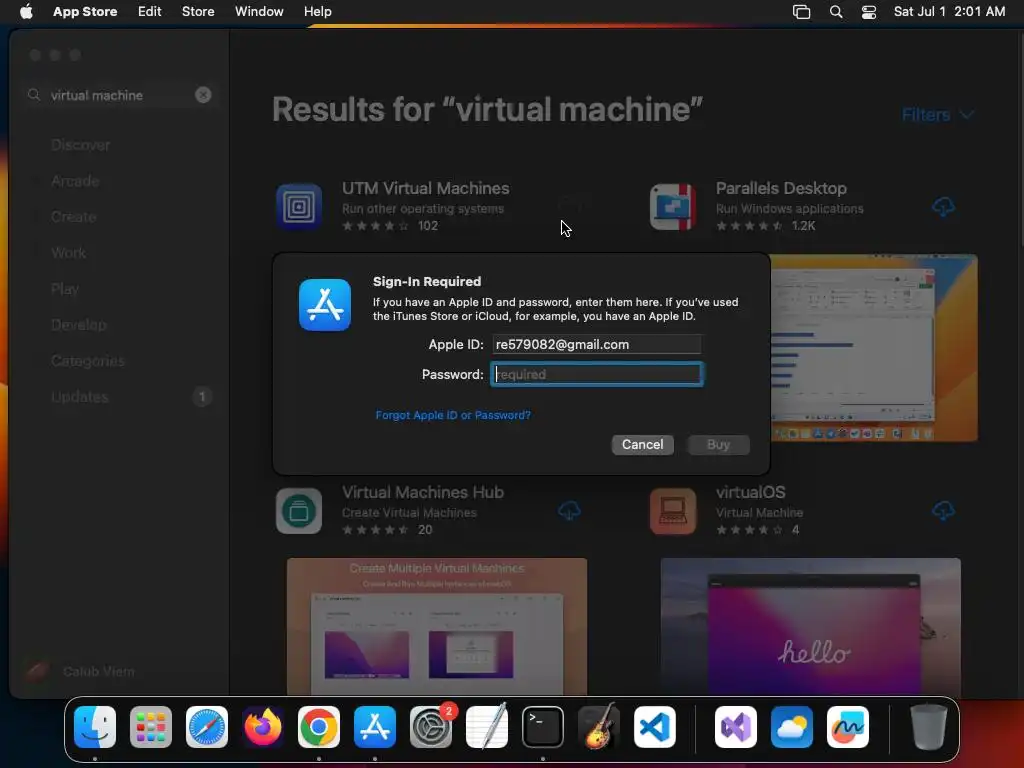Open Forgot Apple ID or Password link
Screen dimensions: 1024x768
453,415
